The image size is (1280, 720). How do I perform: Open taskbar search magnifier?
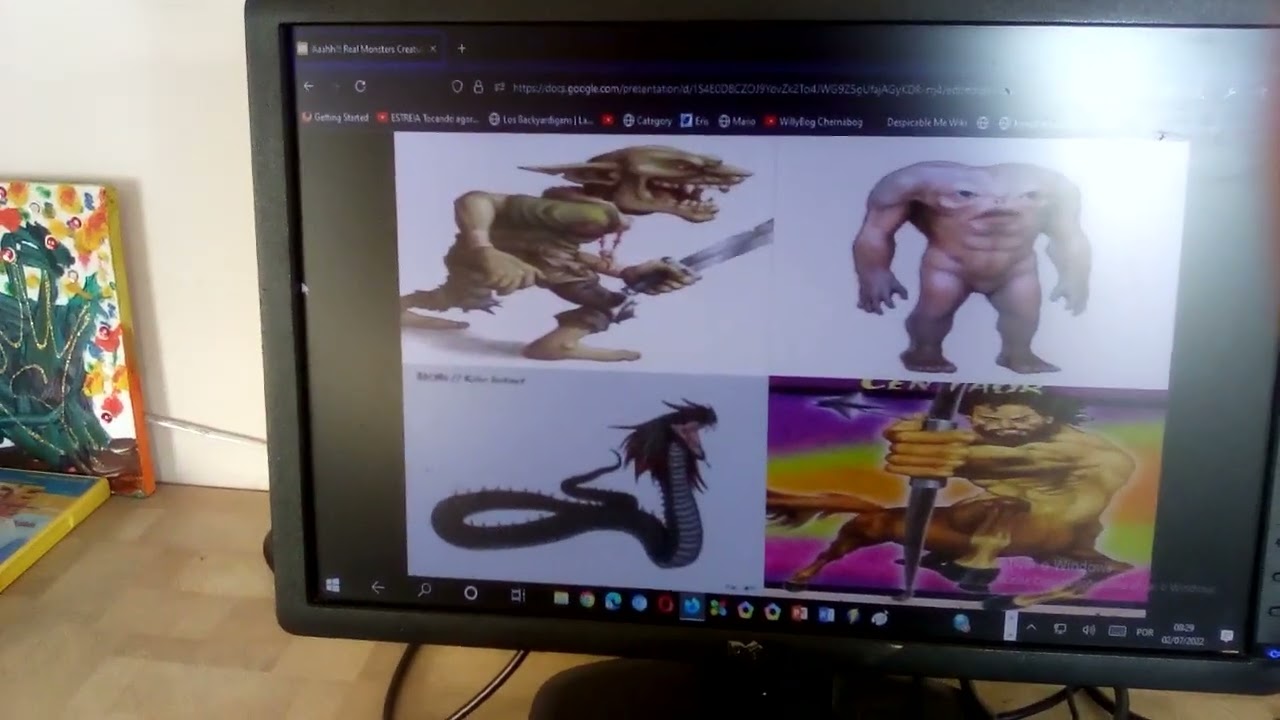[425, 591]
